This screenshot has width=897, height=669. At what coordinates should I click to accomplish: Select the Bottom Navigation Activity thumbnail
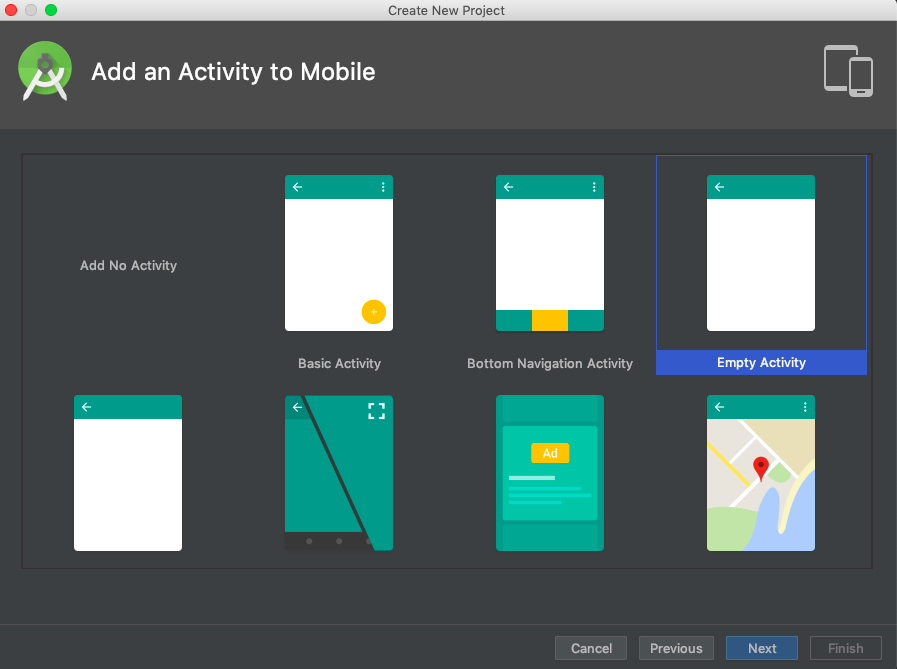tap(550, 253)
